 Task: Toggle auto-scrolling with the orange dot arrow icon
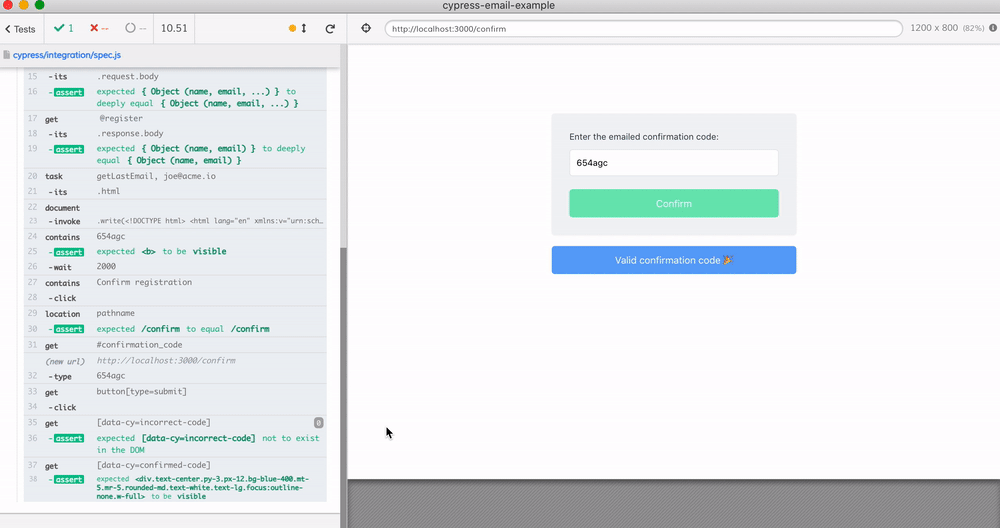(298, 29)
